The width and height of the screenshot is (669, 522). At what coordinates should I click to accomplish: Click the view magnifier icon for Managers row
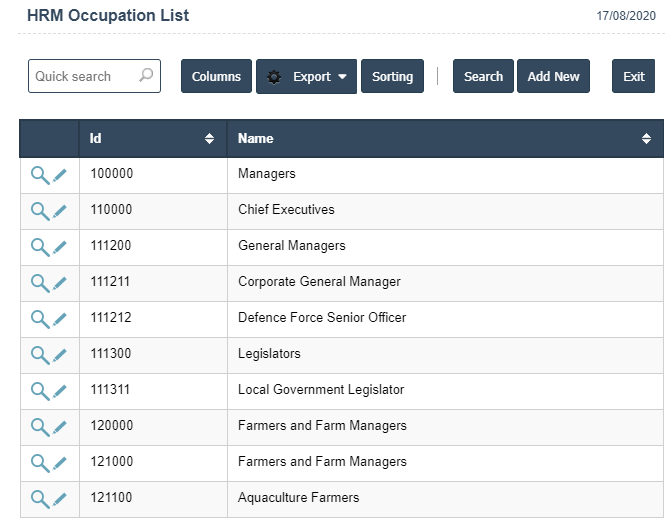[39, 175]
